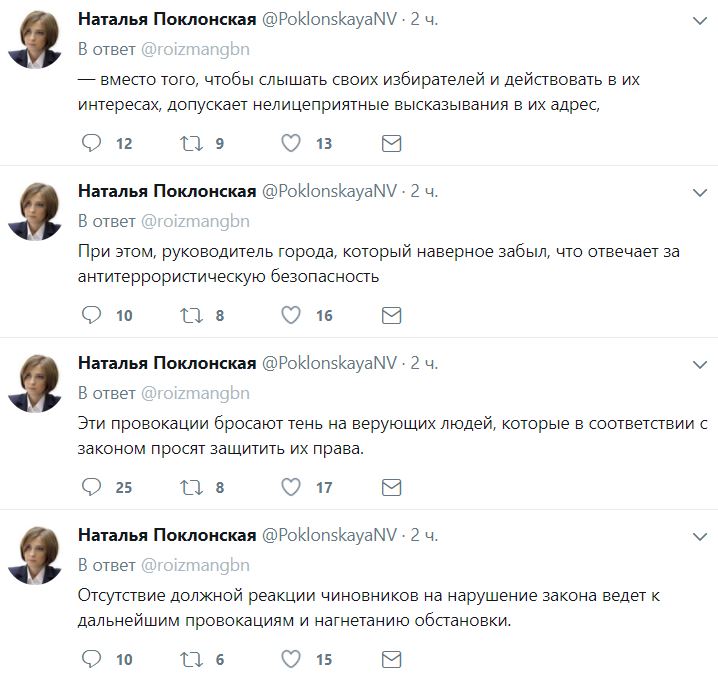This screenshot has height=680, width=718.
Task: Click the avatar photo of the second tweet
Action: [x=36, y=212]
